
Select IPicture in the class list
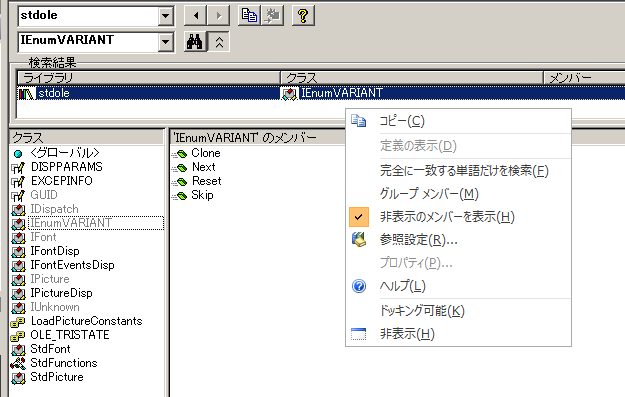coord(50,279)
